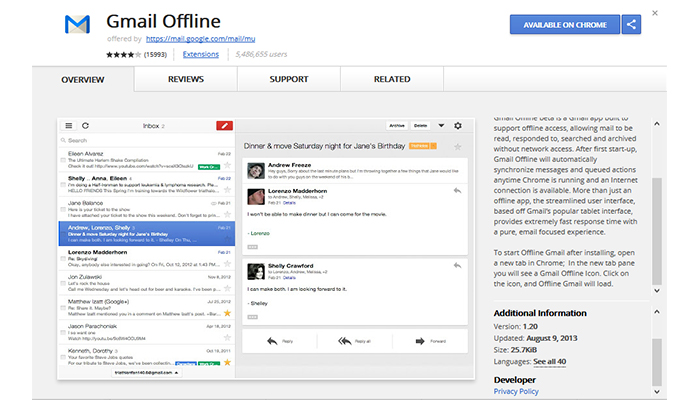Image resolution: width=700 pixels, height=400 pixels.
Task: Click the green label on Eileen Alvarez email
Action: [x=209, y=167]
